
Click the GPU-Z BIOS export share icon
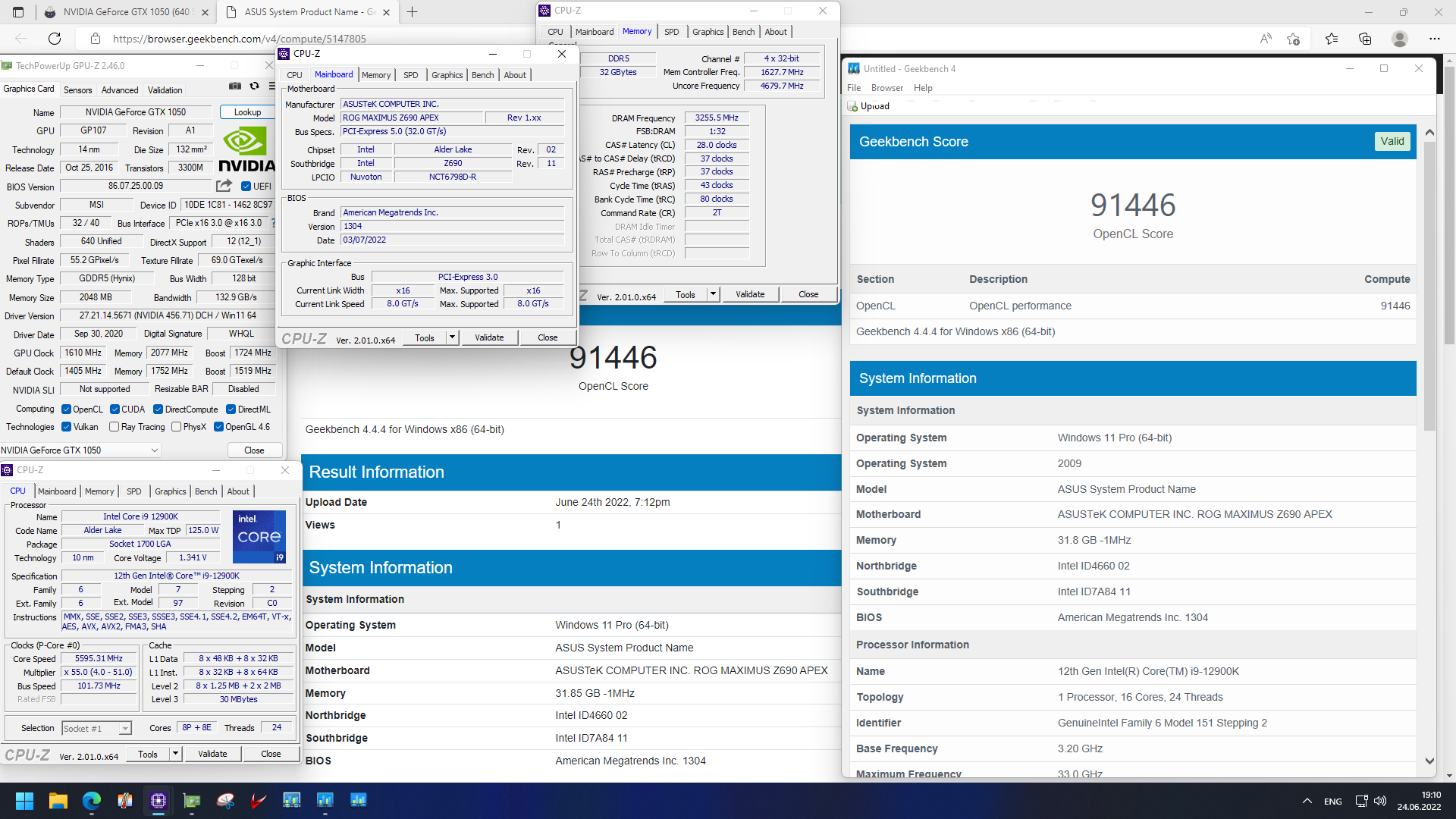point(224,186)
